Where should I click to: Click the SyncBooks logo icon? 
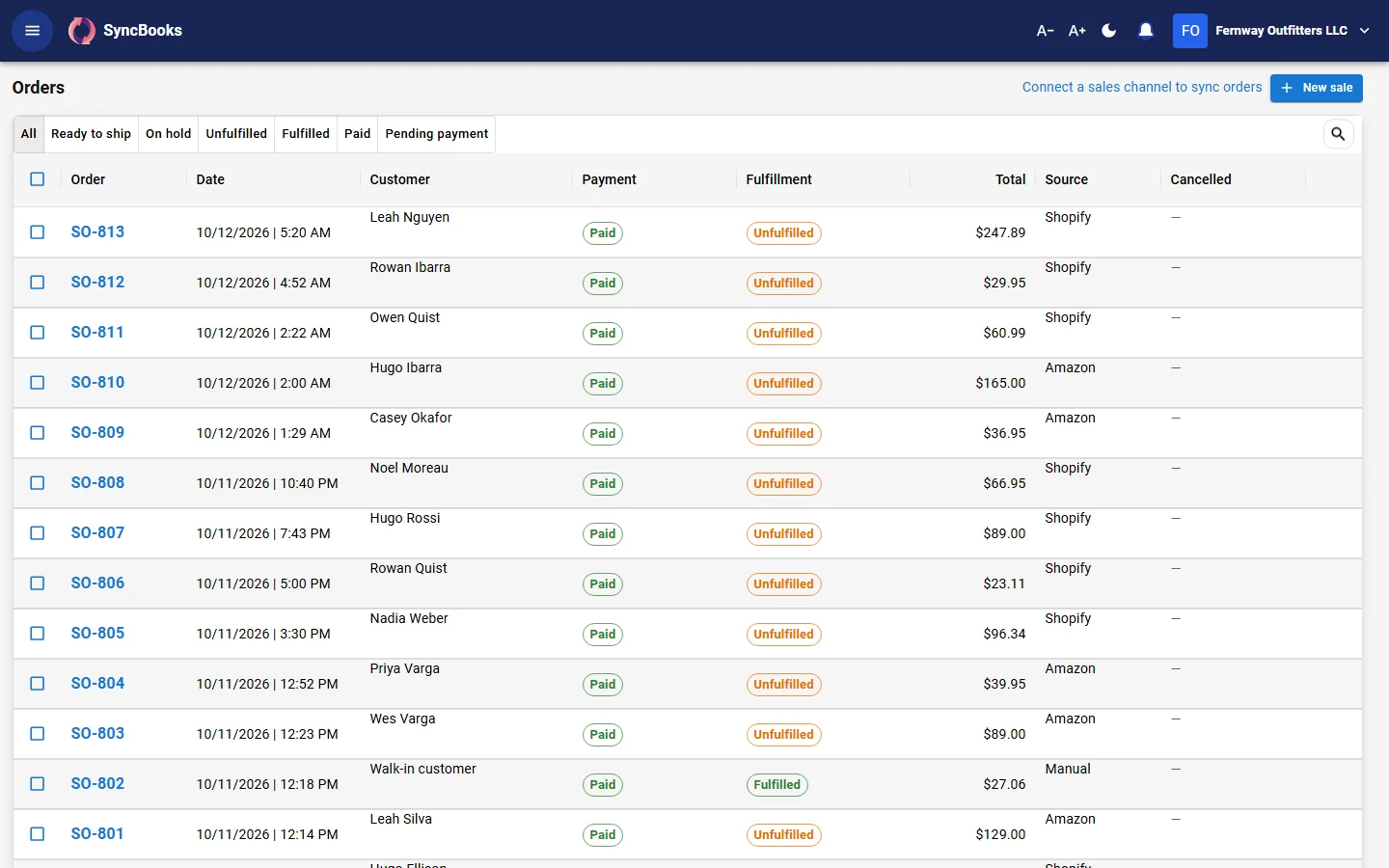[x=82, y=31]
